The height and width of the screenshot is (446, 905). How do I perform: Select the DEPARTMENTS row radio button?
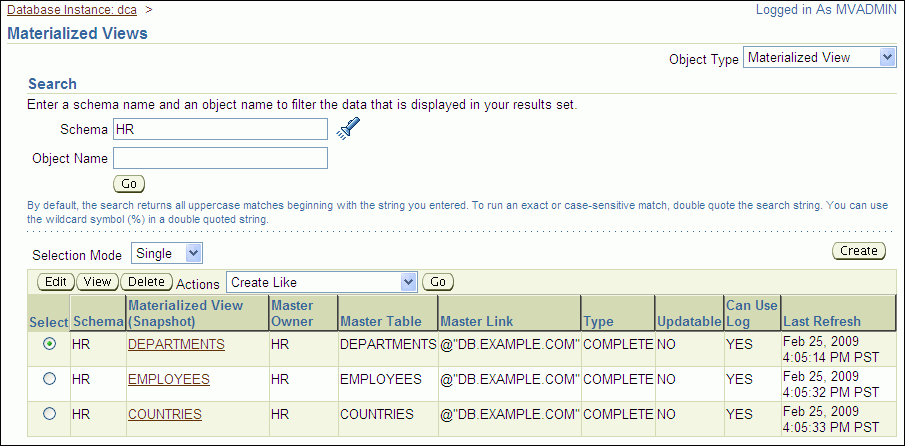49,344
